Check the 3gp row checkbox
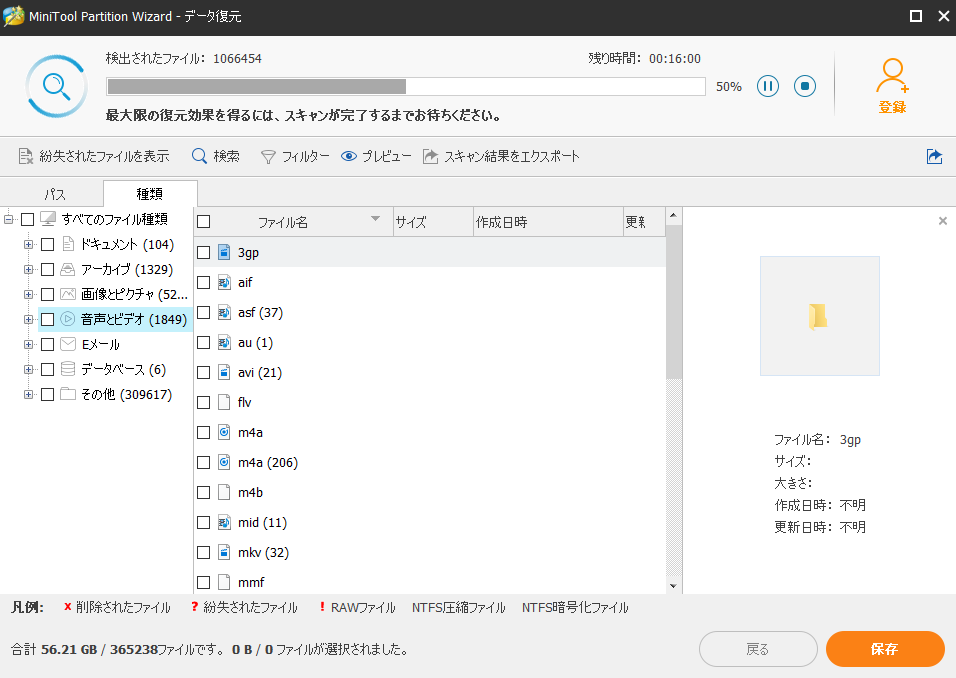This screenshot has width=956, height=678. 204,252
